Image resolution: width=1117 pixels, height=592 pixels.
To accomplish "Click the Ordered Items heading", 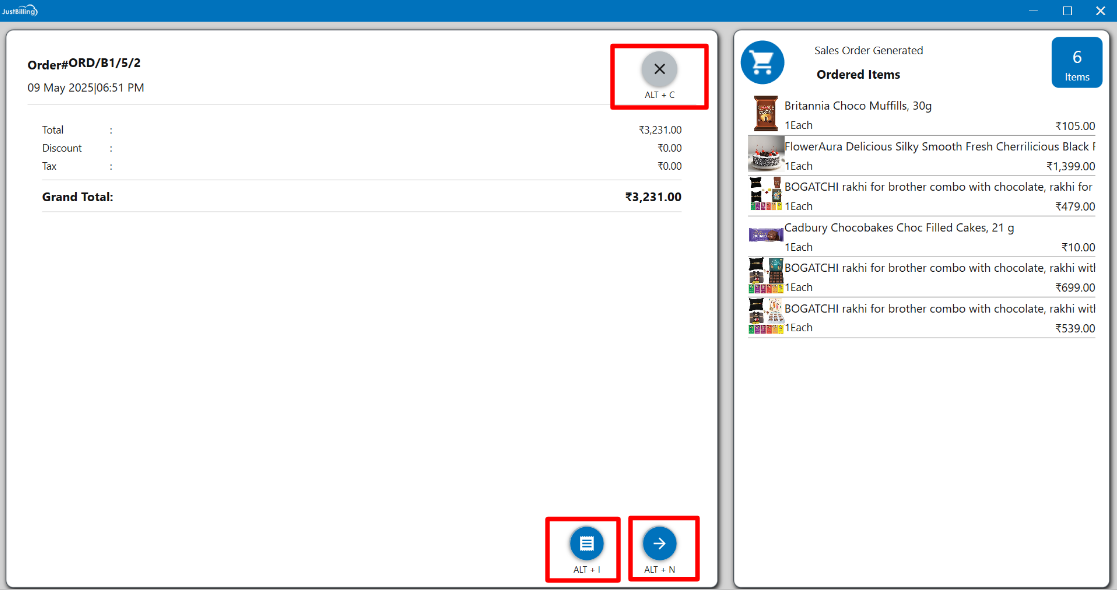I will tap(858, 75).
